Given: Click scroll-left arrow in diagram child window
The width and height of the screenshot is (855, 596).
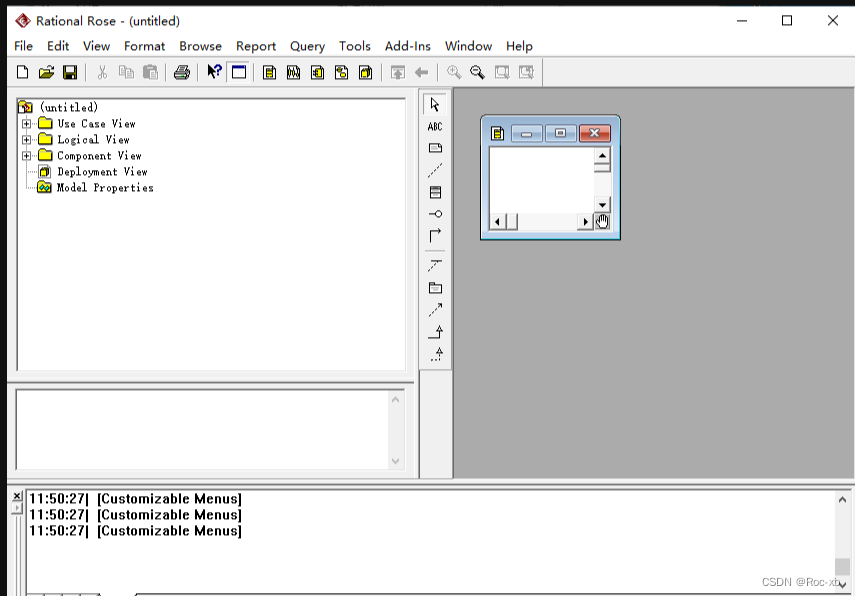Looking at the screenshot, I should point(497,221).
